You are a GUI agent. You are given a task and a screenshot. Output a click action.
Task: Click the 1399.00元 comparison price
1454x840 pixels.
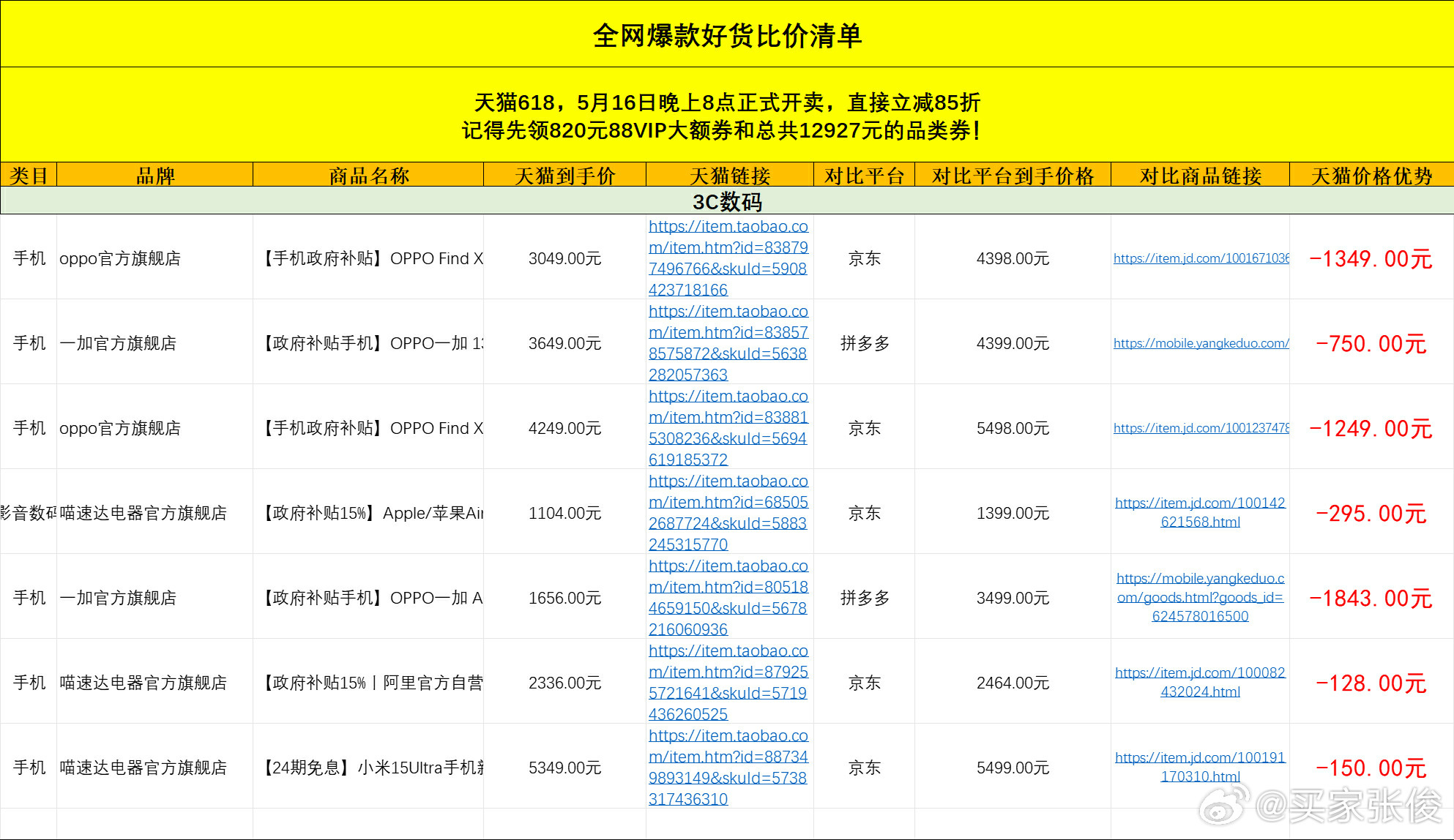click(1013, 513)
